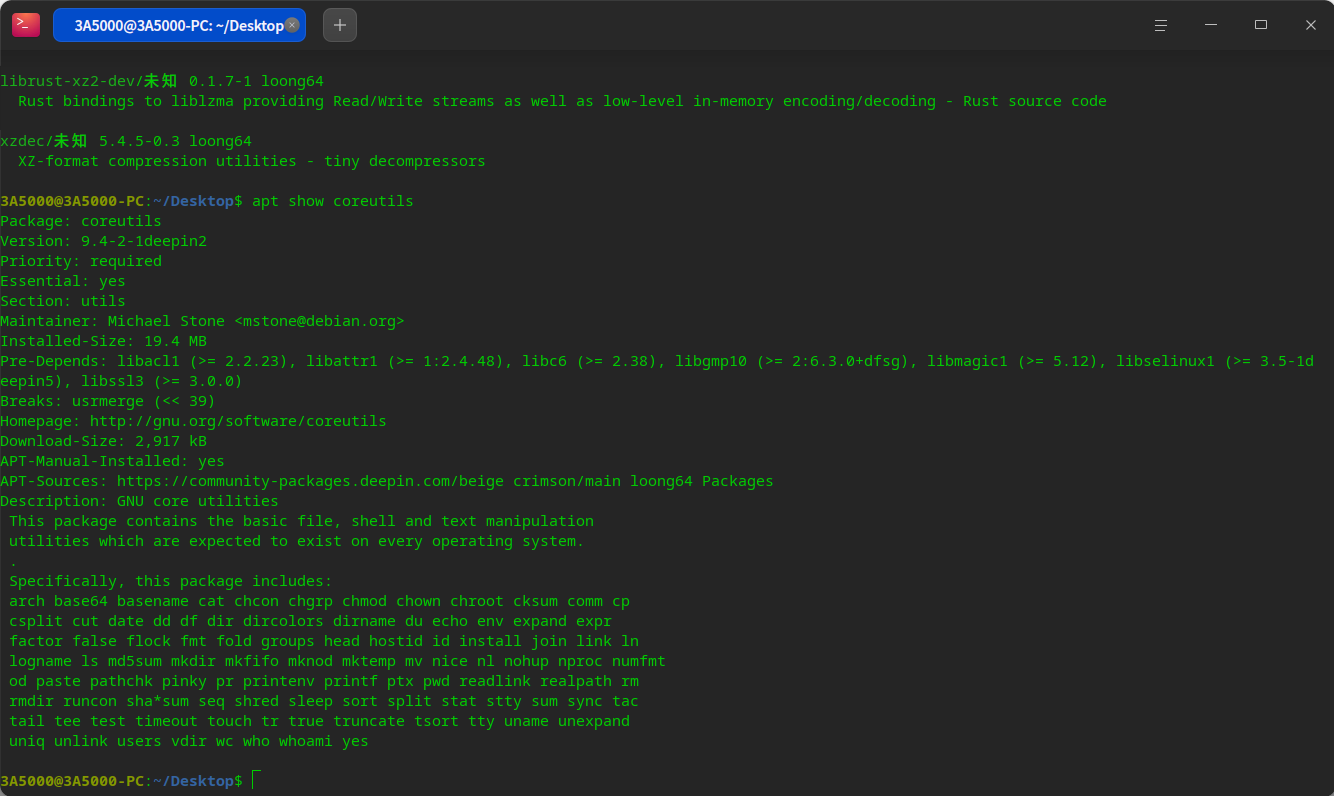Click the 'Version: 9.4-2-1deepin2' line
Image resolution: width=1334 pixels, height=796 pixels.
pos(104,241)
